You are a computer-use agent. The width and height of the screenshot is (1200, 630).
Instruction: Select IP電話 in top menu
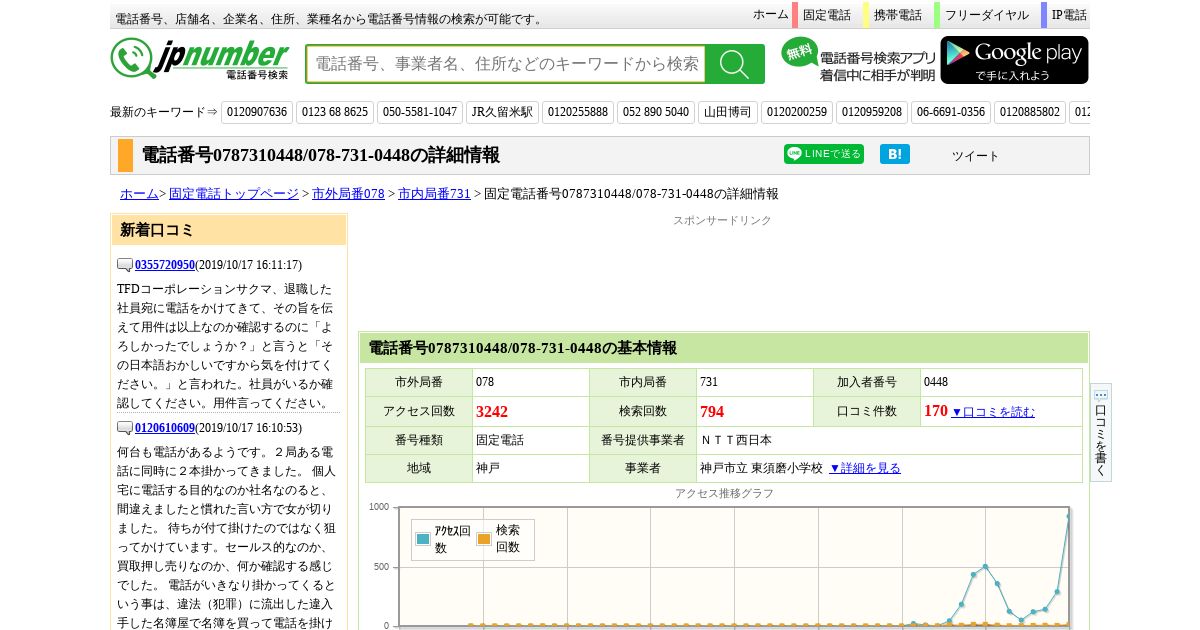click(x=1068, y=15)
